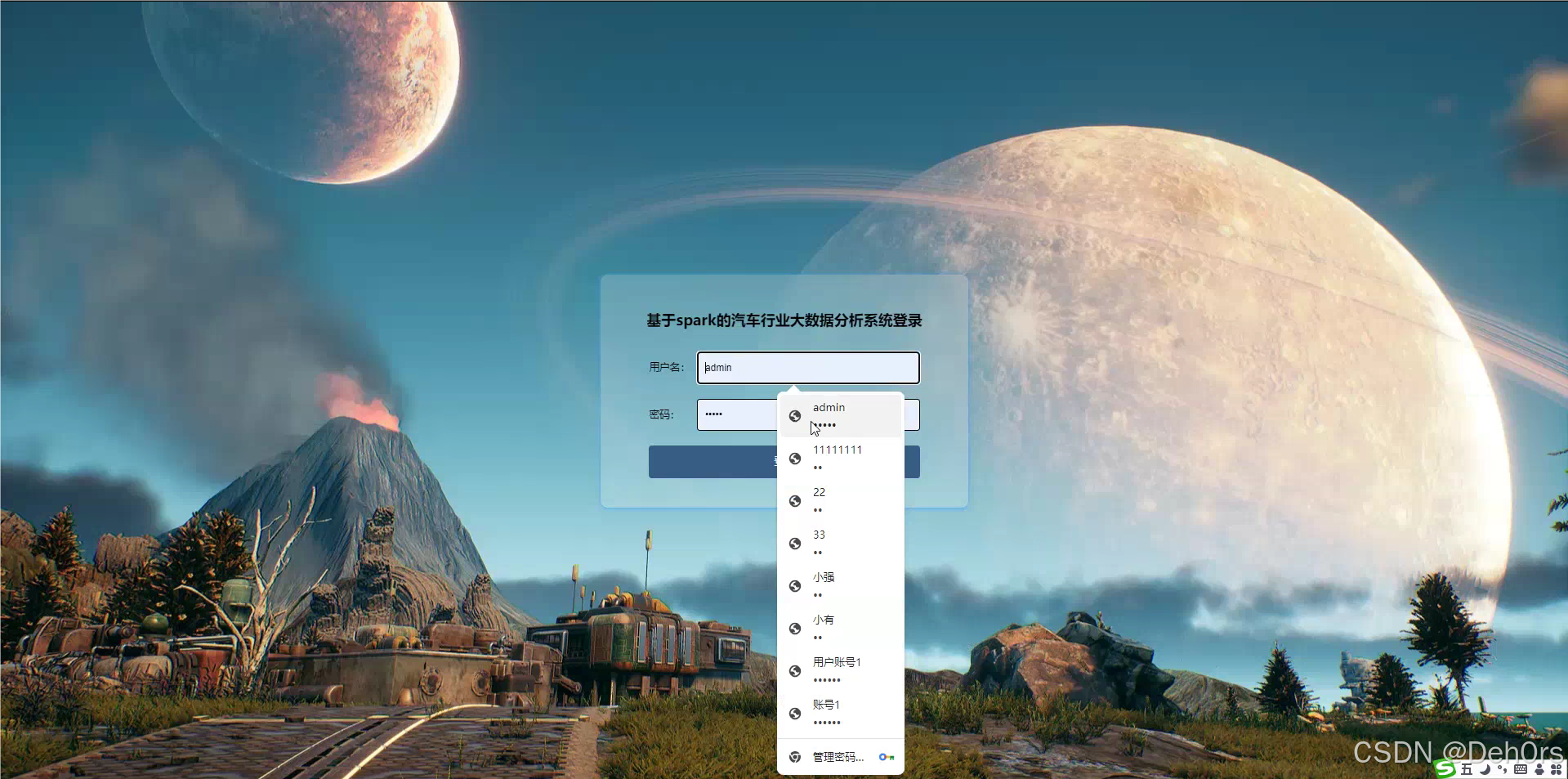The image size is (1568, 779).
Task: Click the Chrome icon beside 管理密码
Action: (x=795, y=757)
